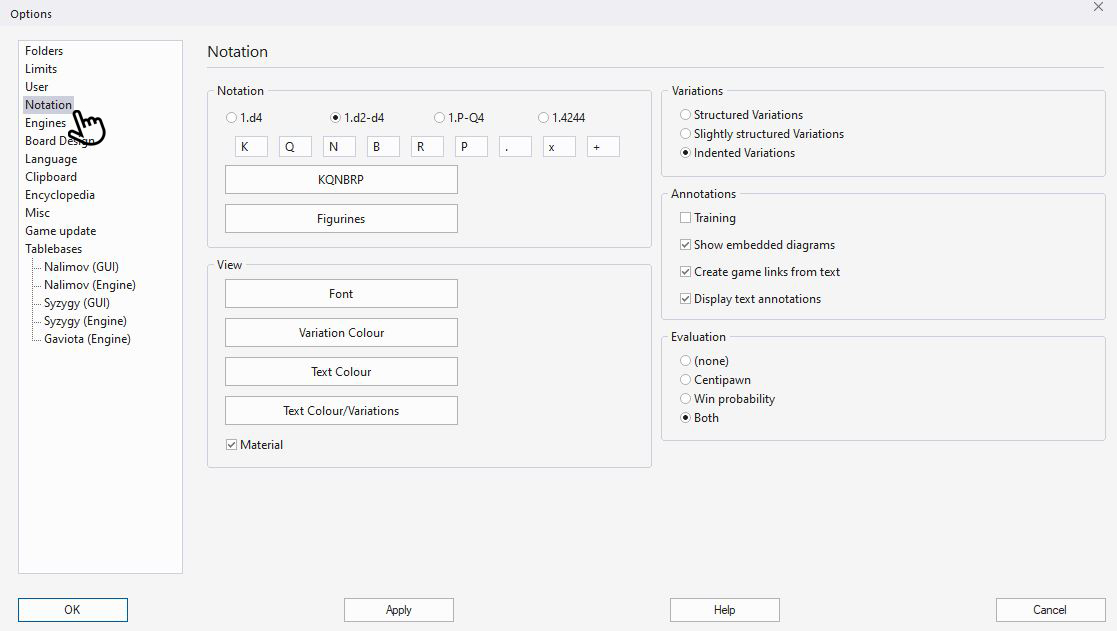The image size is (1117, 631).
Task: Close the Options dialog window
Action: click(1098, 7)
